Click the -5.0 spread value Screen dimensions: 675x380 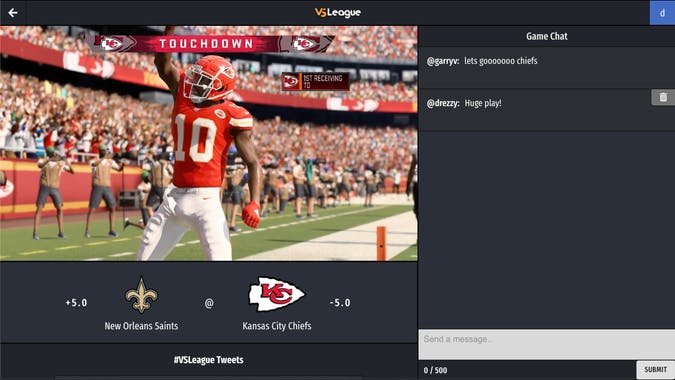pos(340,303)
